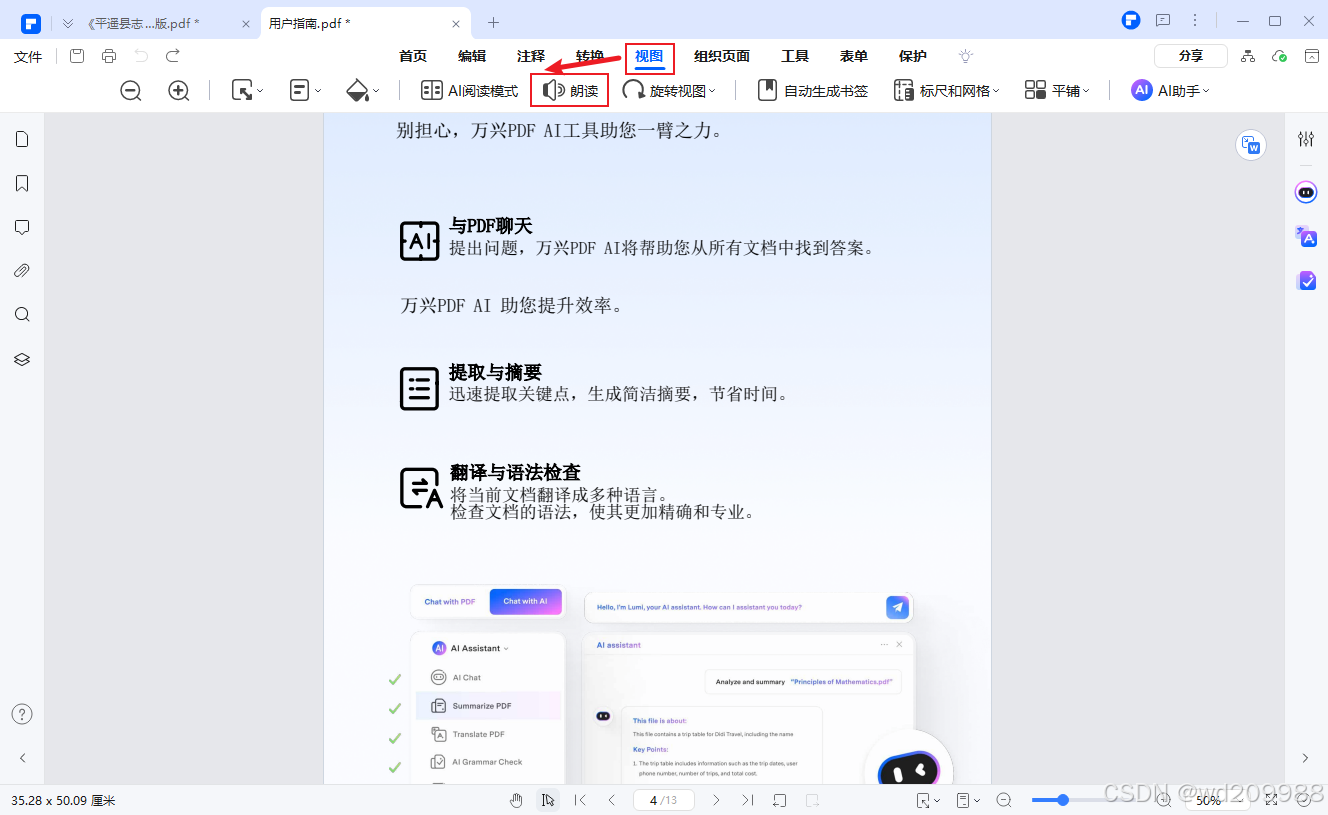Open the search panel in left sidebar
The width and height of the screenshot is (1328, 815).
click(22, 315)
